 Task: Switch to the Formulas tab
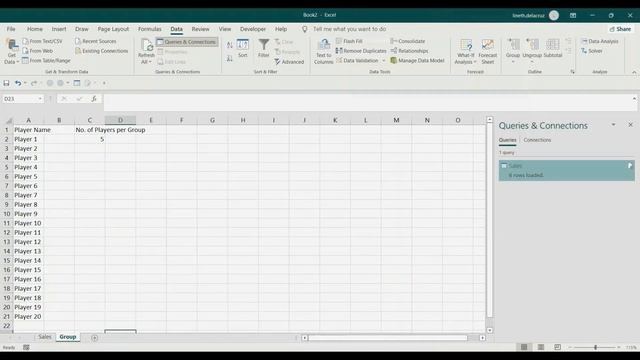(150, 29)
